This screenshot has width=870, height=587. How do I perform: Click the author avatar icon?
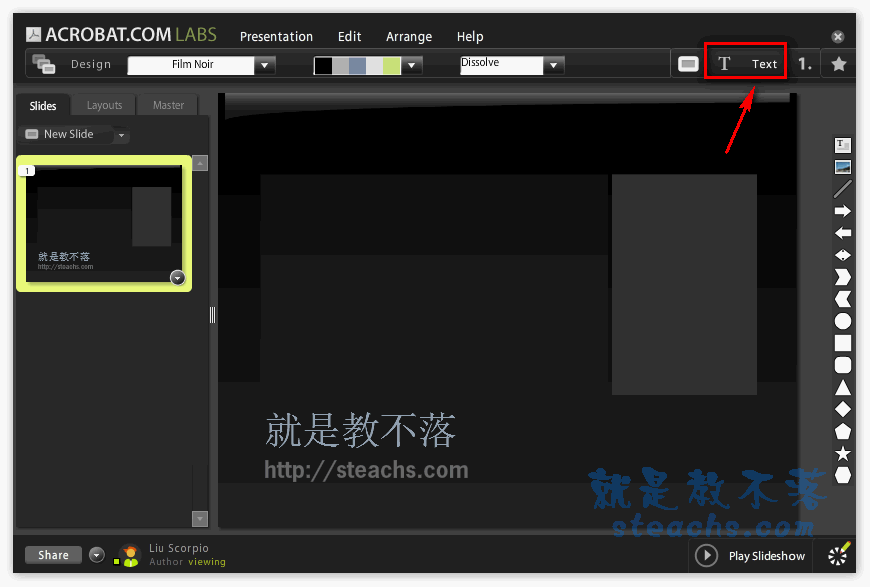coord(130,555)
